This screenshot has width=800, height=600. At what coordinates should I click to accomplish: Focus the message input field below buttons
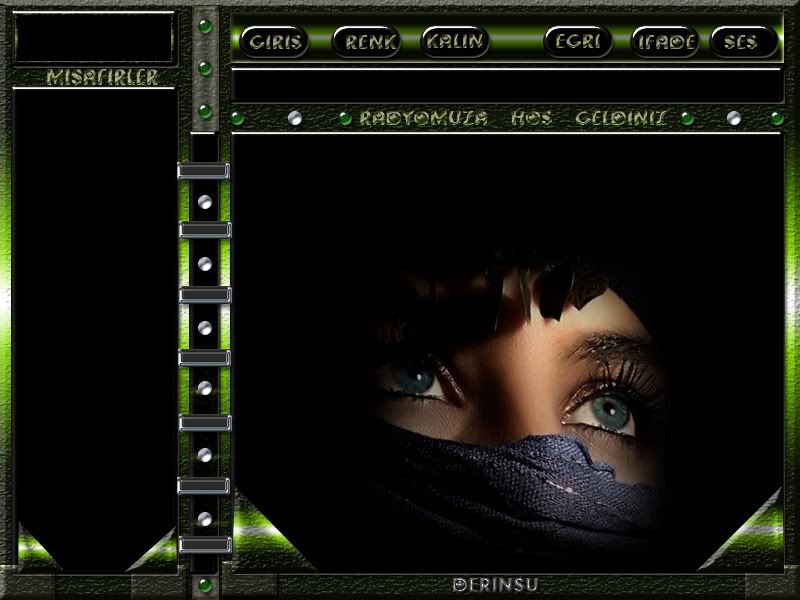(x=507, y=85)
